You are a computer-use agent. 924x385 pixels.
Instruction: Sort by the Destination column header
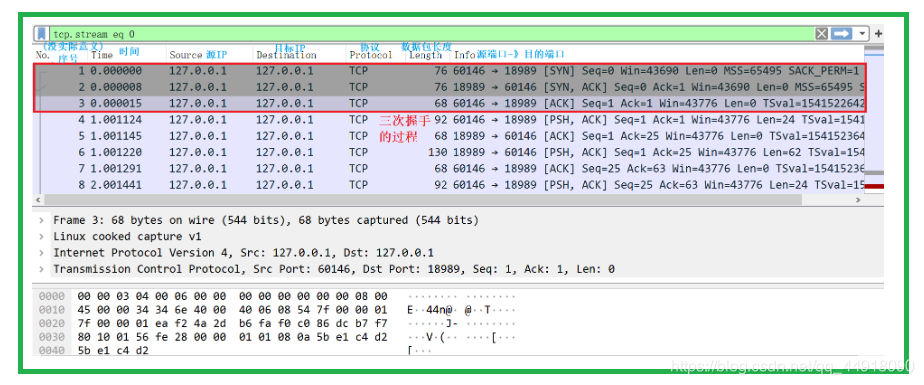[x=286, y=55]
